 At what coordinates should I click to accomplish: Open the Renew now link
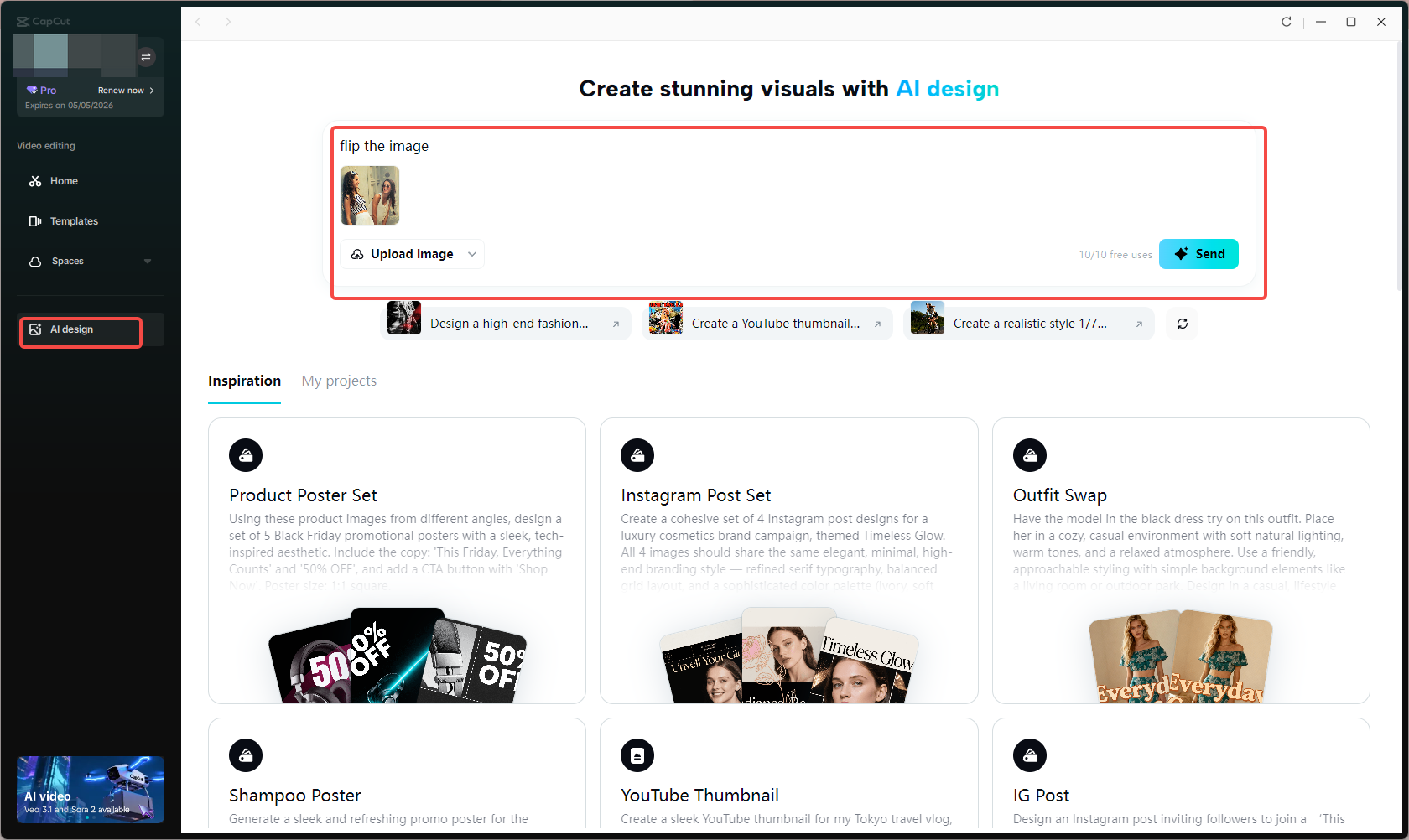tap(122, 90)
